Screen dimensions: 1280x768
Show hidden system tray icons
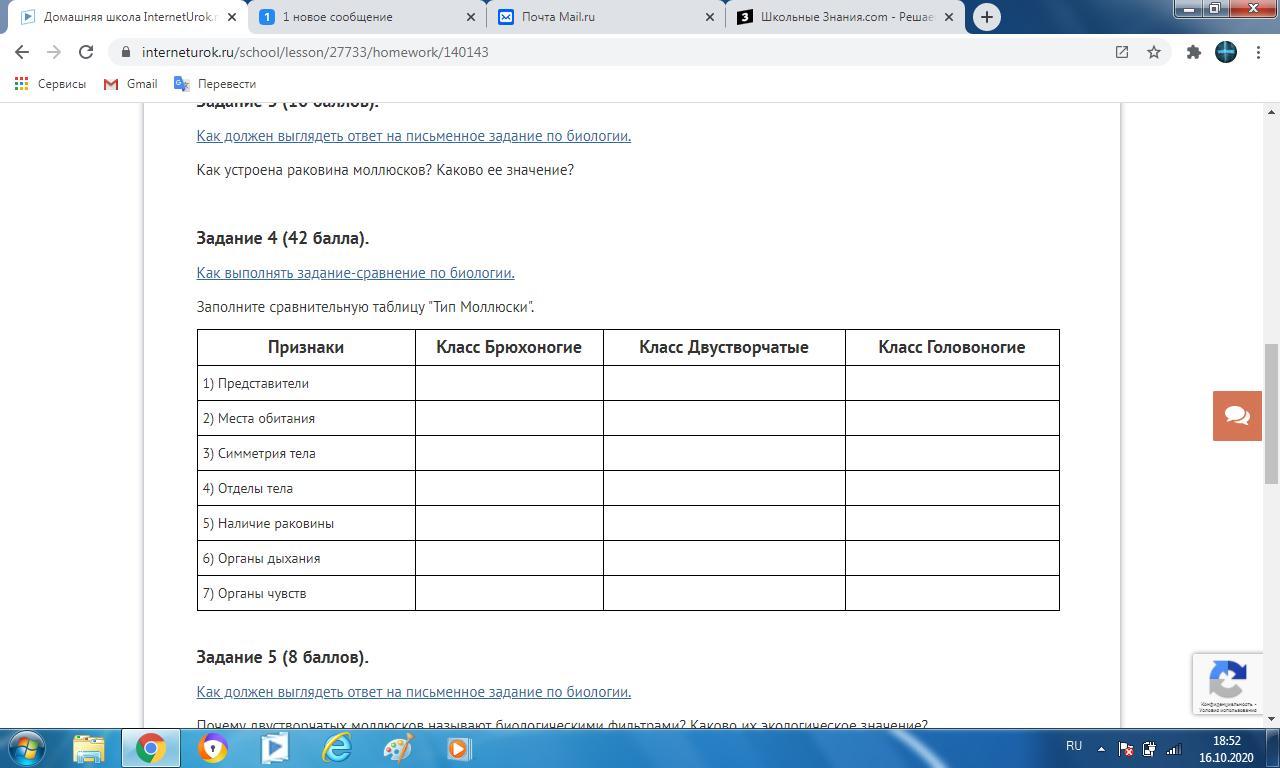(1101, 748)
